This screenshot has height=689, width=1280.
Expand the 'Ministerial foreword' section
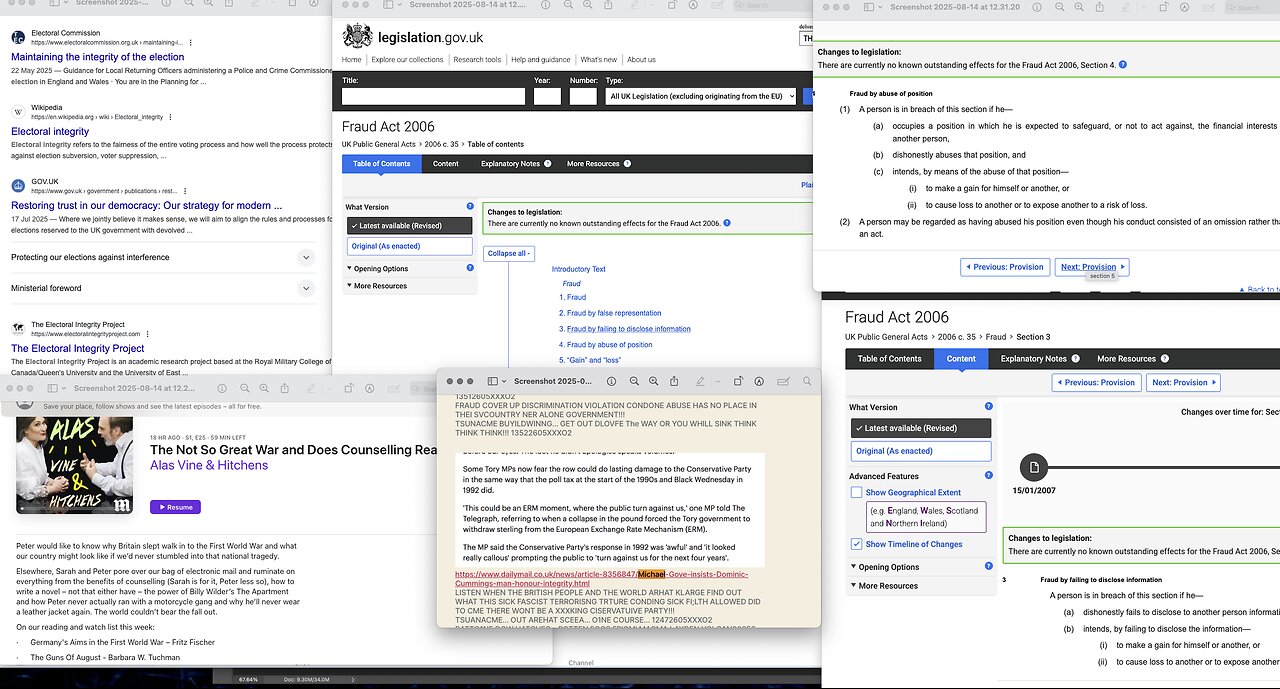[307, 289]
